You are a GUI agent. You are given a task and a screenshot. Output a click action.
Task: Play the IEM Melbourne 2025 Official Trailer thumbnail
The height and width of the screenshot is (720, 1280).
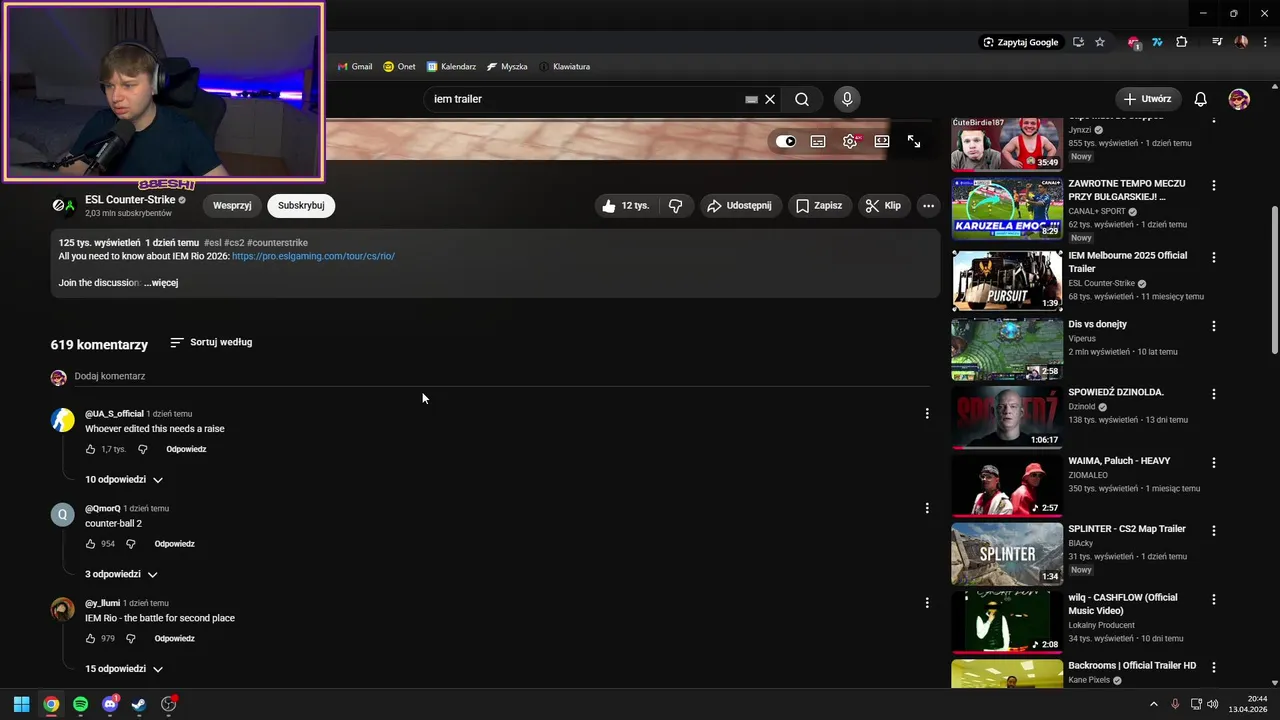tap(1007, 280)
